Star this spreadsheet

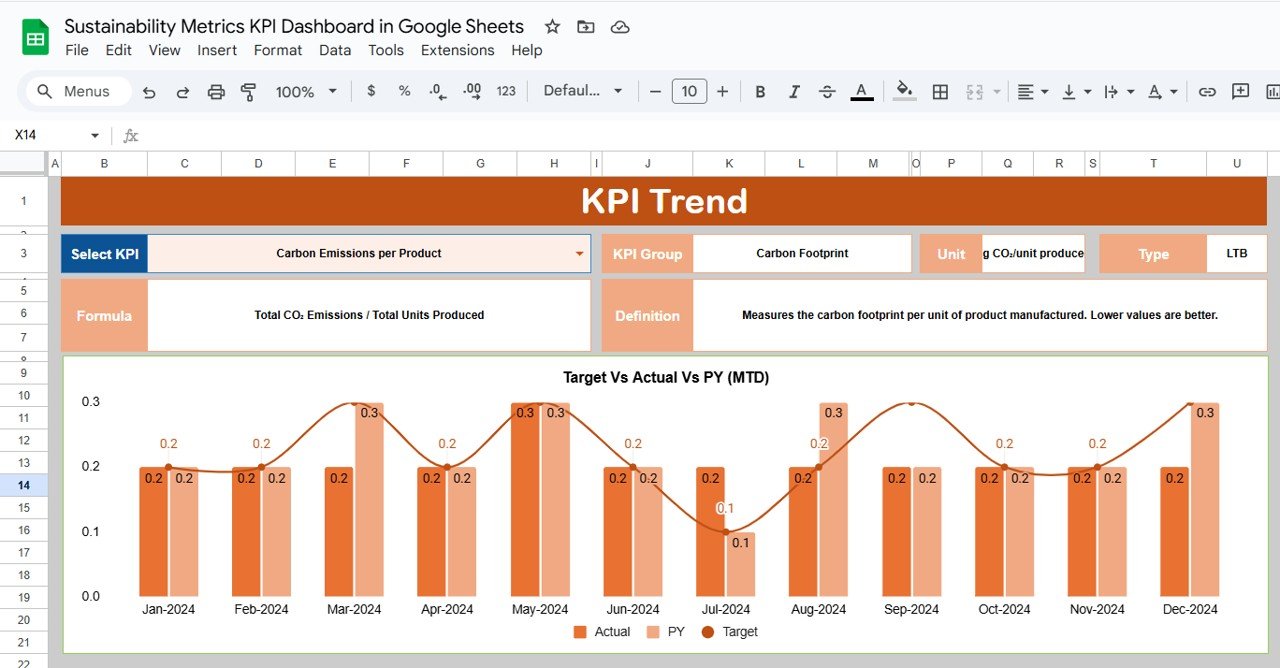pos(551,27)
